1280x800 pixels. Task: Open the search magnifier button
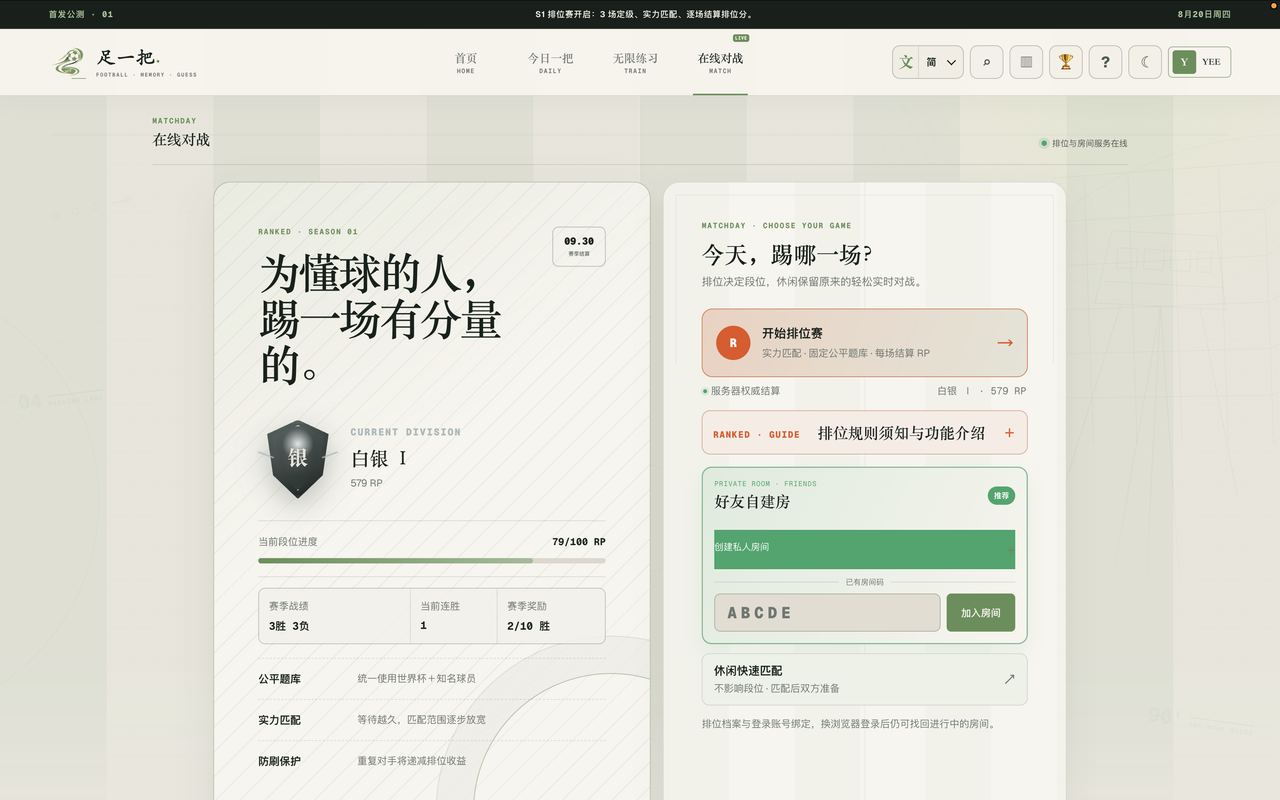coord(987,62)
